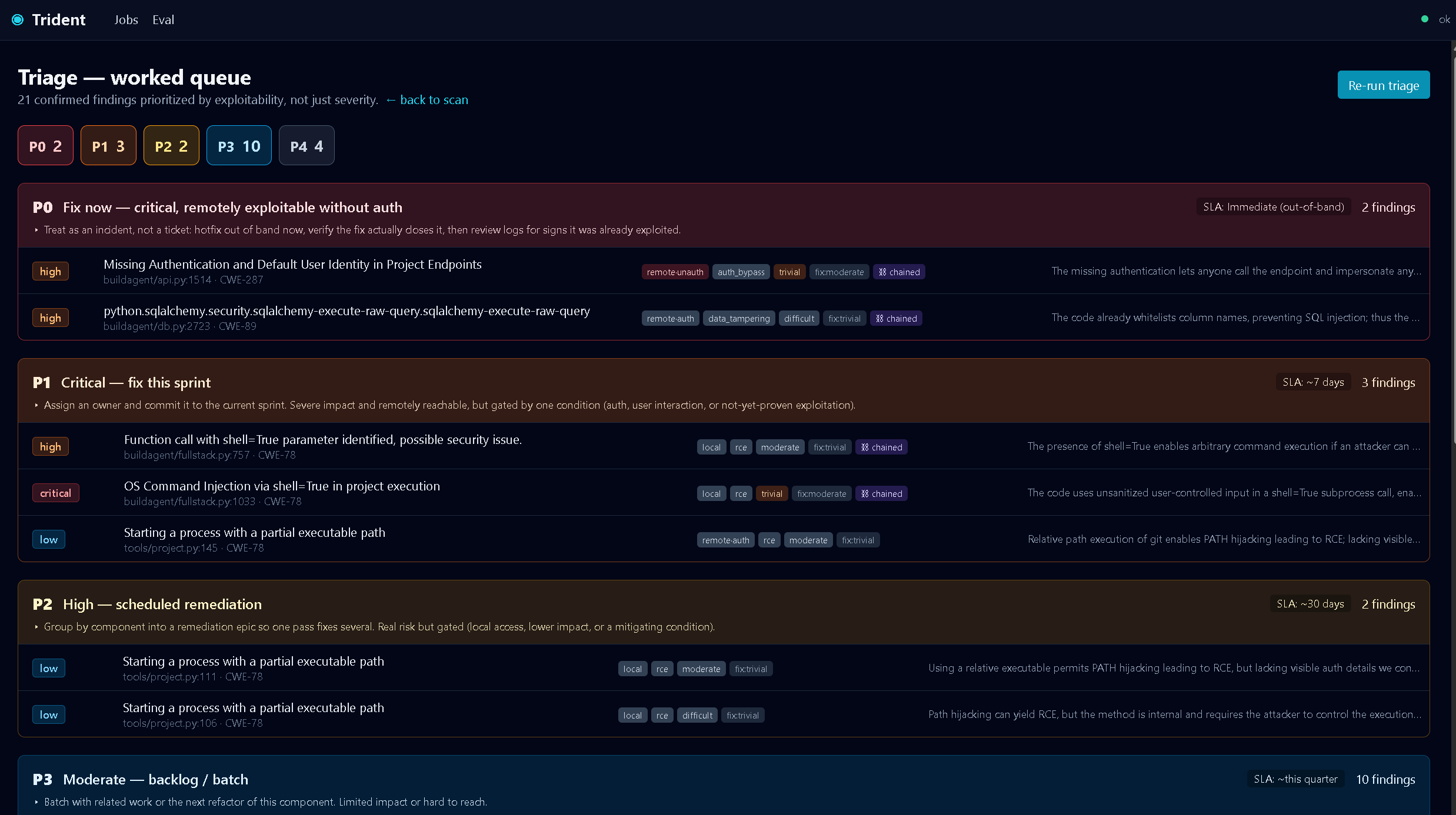Click the SLA: ~this quarter badge
The height and width of the screenshot is (815, 1456).
(1295, 779)
